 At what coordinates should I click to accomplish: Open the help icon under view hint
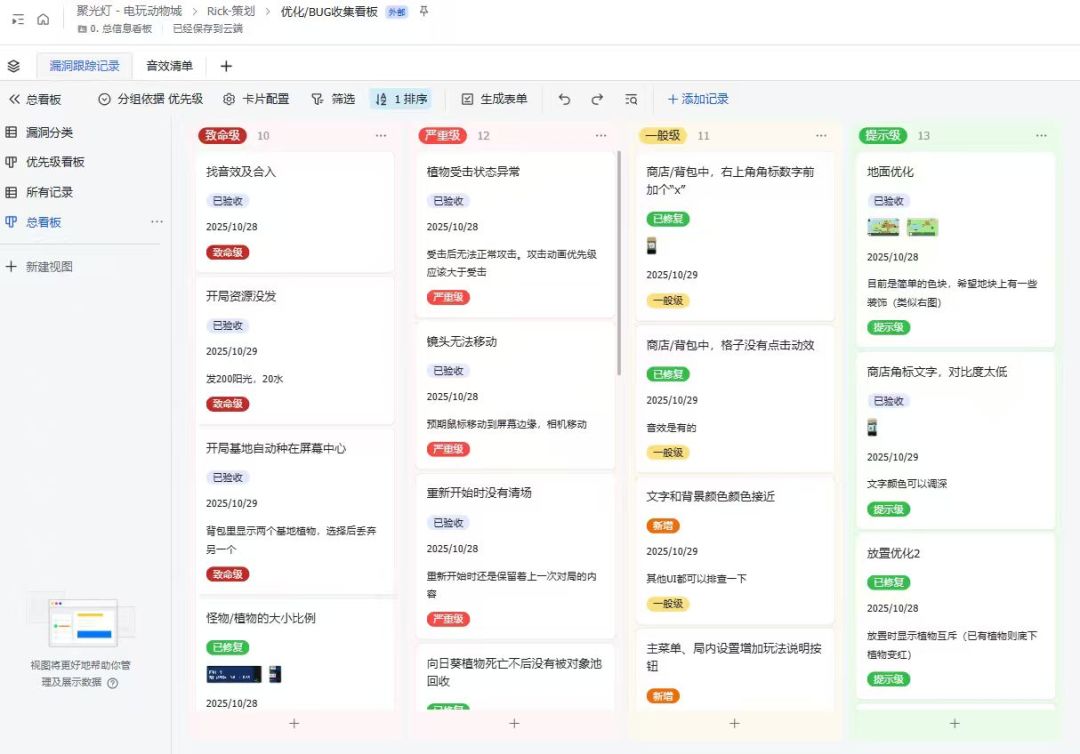(x=113, y=683)
